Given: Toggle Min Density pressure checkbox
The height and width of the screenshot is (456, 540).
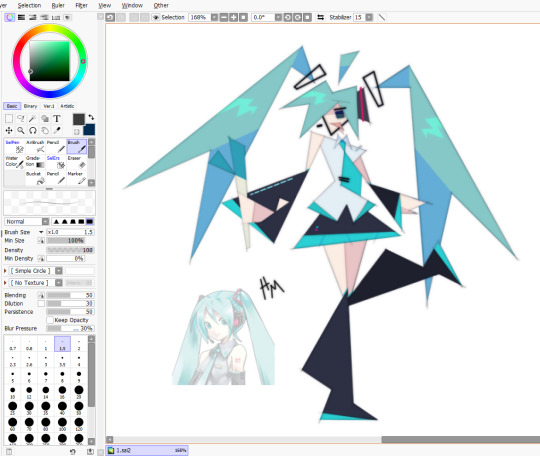Looking at the screenshot, I should coord(41,258).
